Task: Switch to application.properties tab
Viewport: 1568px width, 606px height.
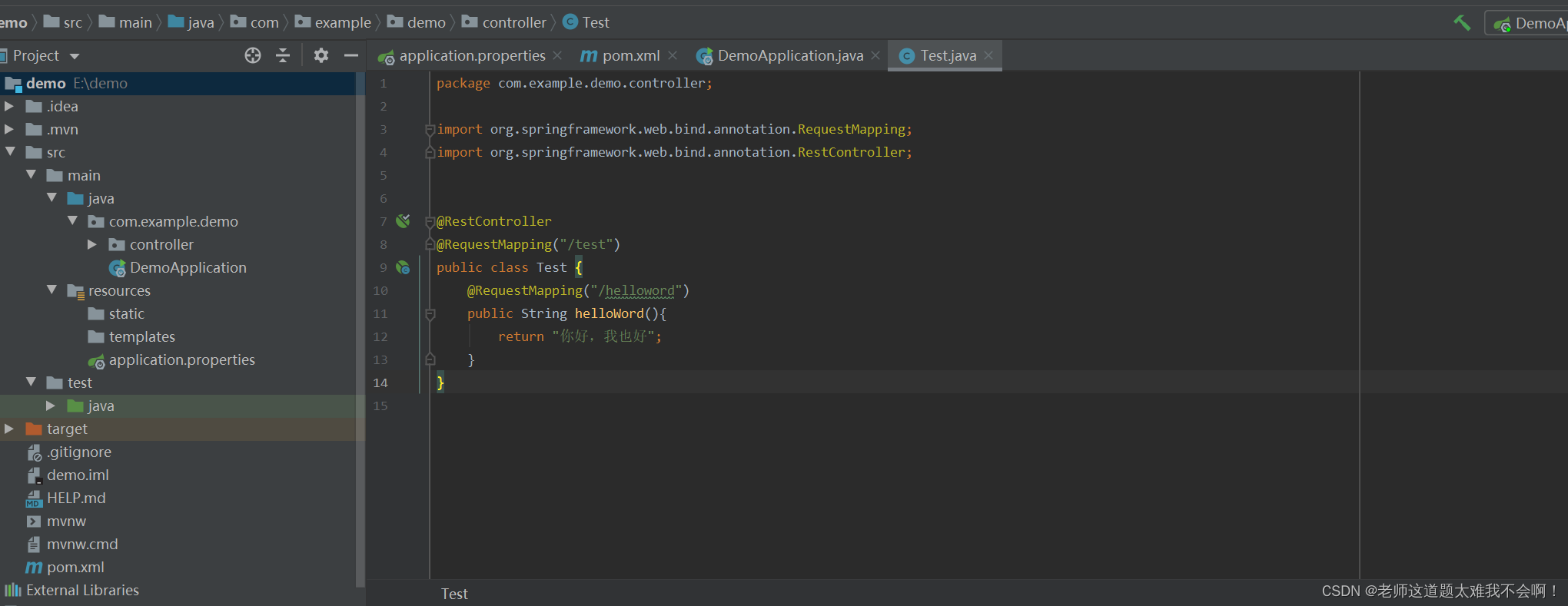Action: click(x=472, y=55)
